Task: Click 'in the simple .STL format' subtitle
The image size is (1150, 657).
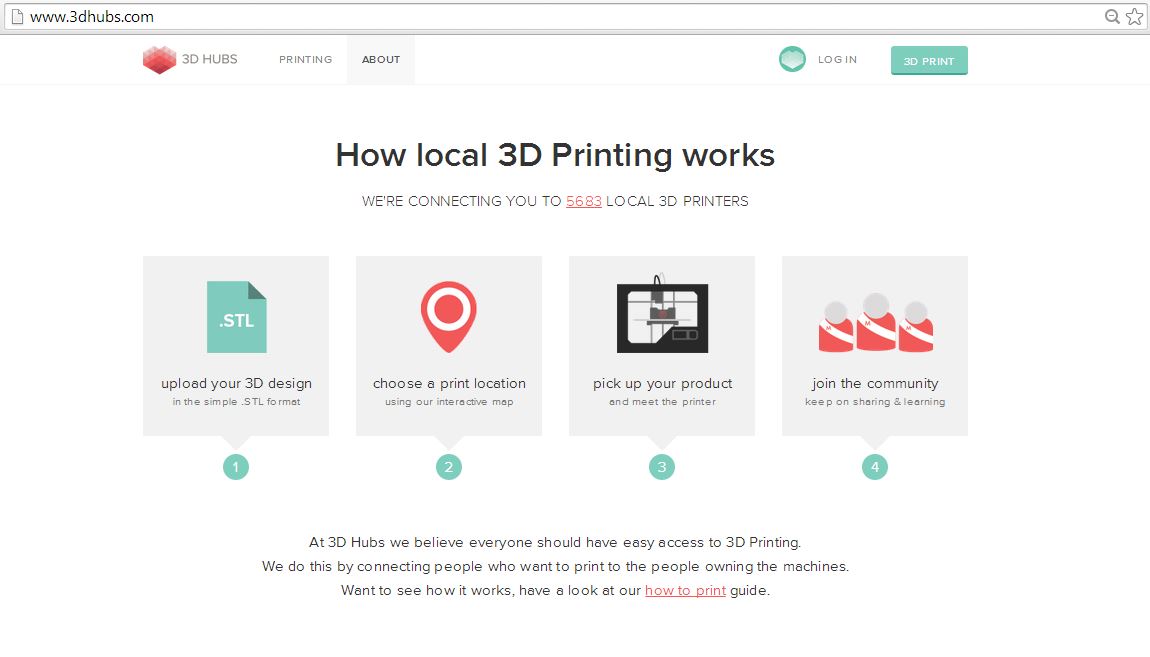Action: (x=236, y=402)
